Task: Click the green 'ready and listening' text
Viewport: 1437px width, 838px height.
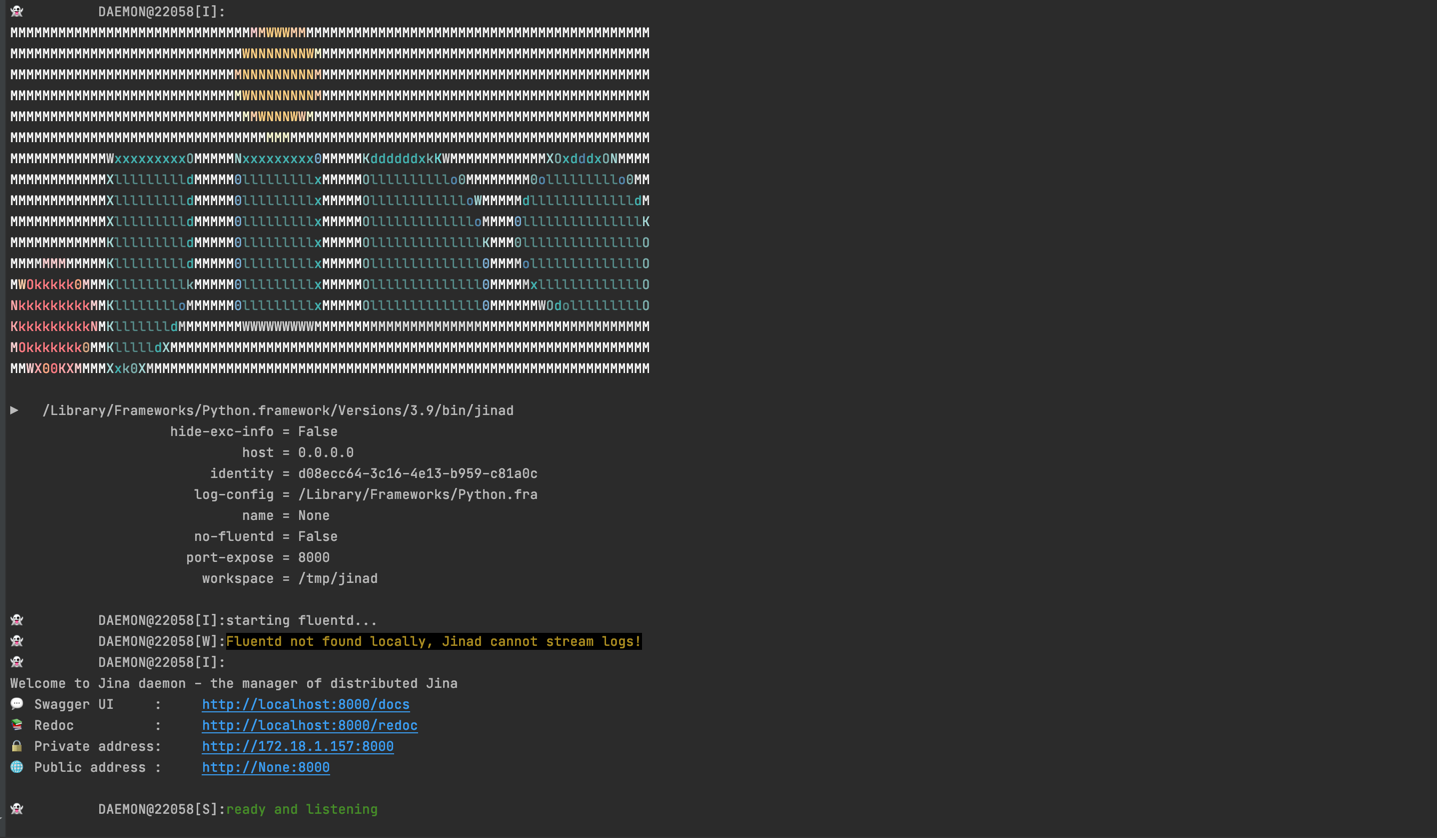Action: (302, 810)
